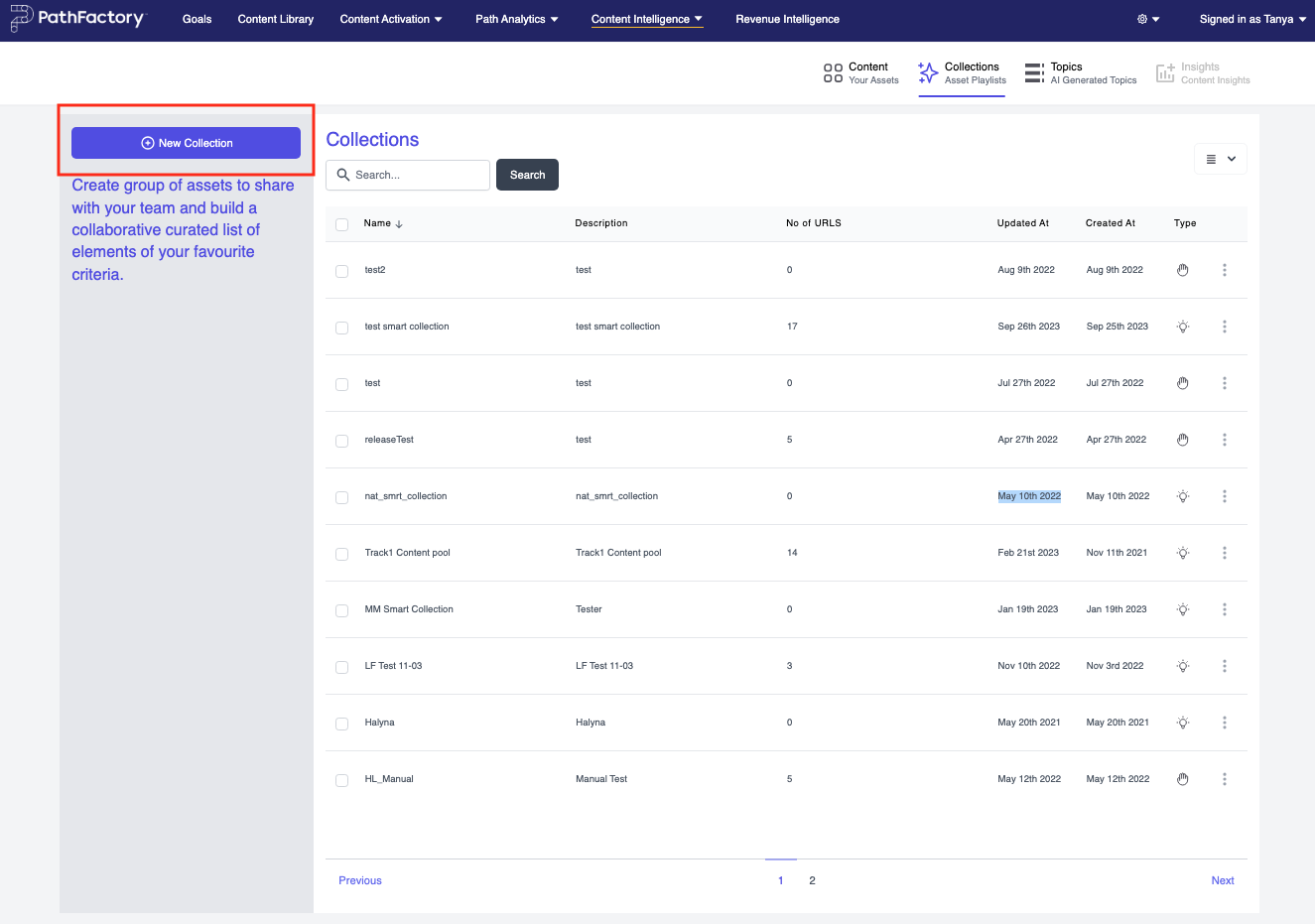This screenshot has width=1315, height=924.
Task: Open the three-dot menu for test2
Action: coord(1224,270)
